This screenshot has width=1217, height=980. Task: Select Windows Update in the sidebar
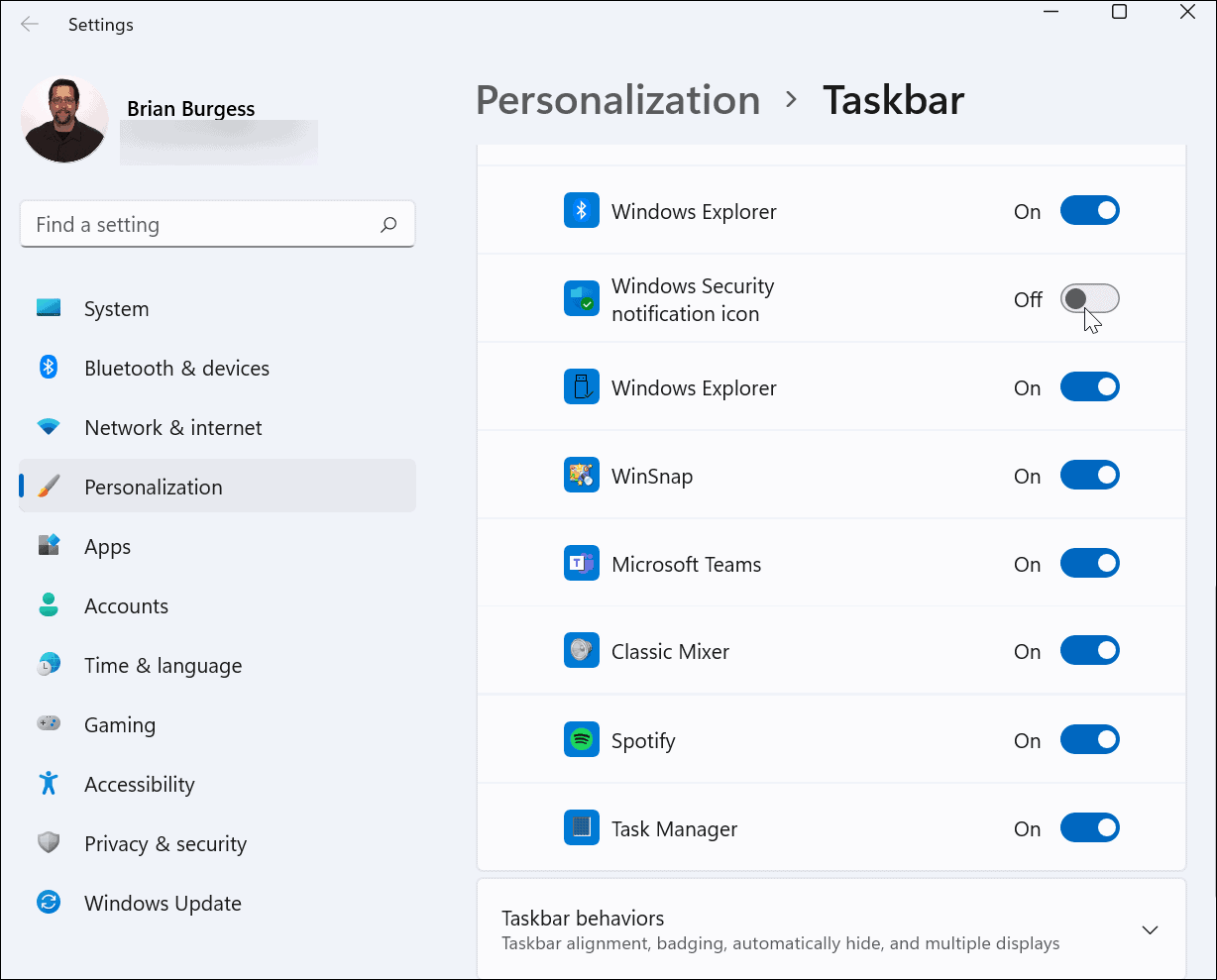162,903
